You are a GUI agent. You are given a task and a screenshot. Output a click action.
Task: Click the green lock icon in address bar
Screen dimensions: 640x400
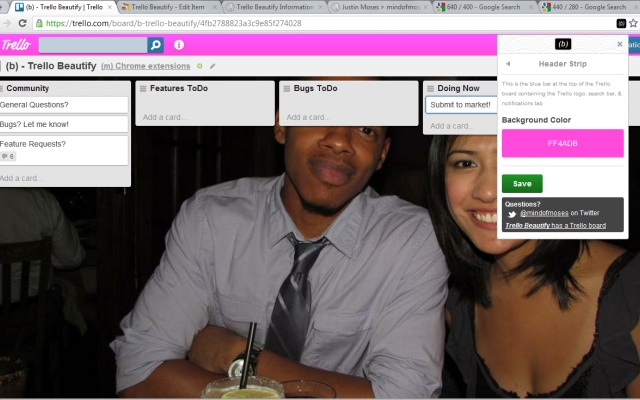(x=39, y=23)
